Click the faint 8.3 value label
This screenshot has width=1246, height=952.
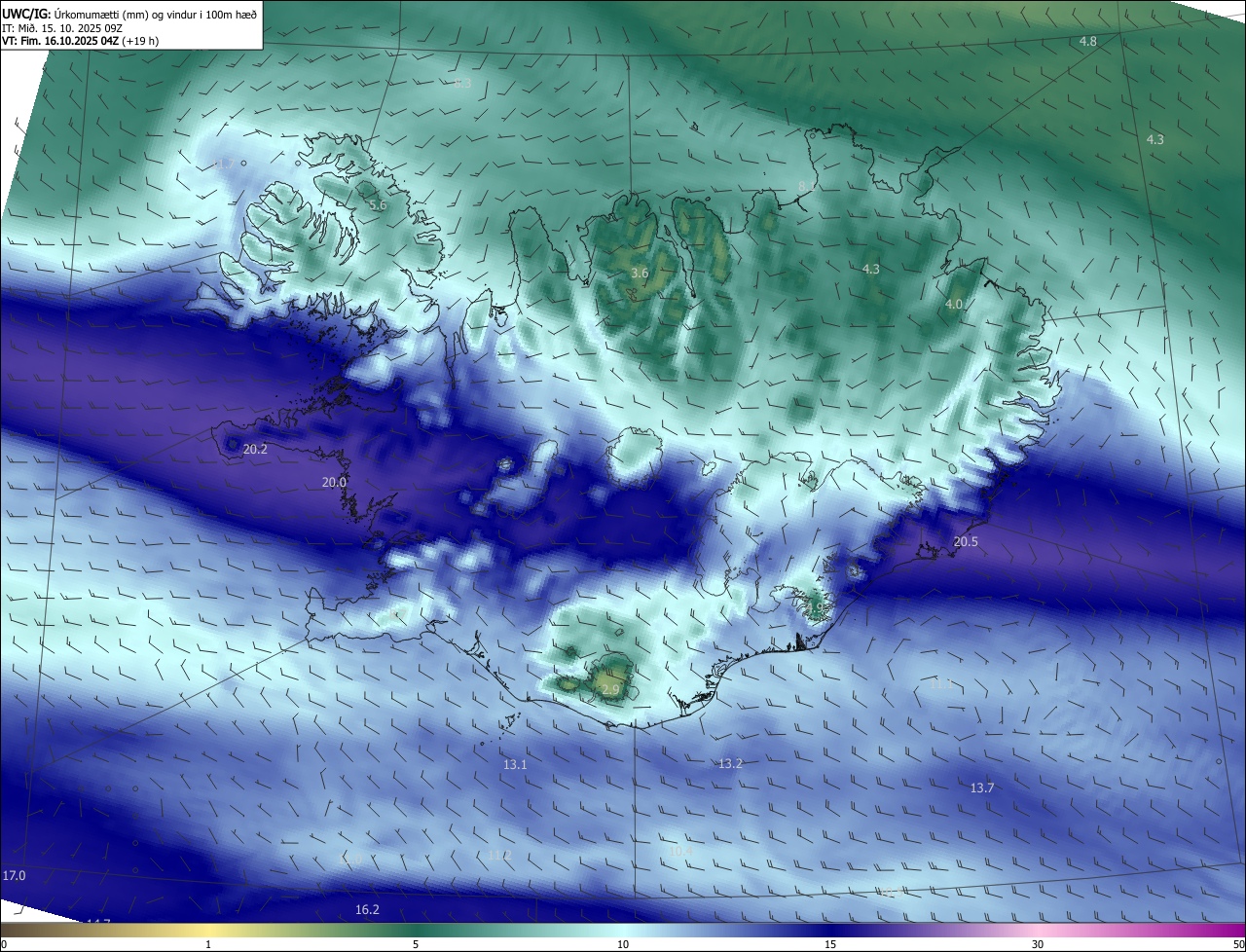462,84
